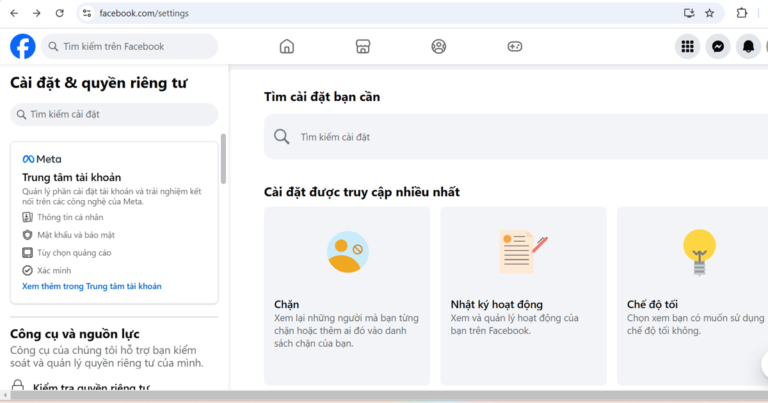
Task: Click Mật khẩu và bảo mật shield icon
Action: point(27,235)
